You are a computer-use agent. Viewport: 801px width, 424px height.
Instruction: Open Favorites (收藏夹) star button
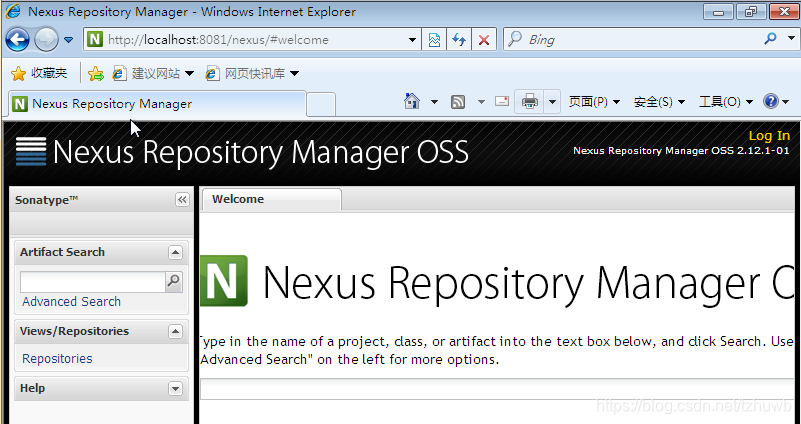click(x=39, y=74)
